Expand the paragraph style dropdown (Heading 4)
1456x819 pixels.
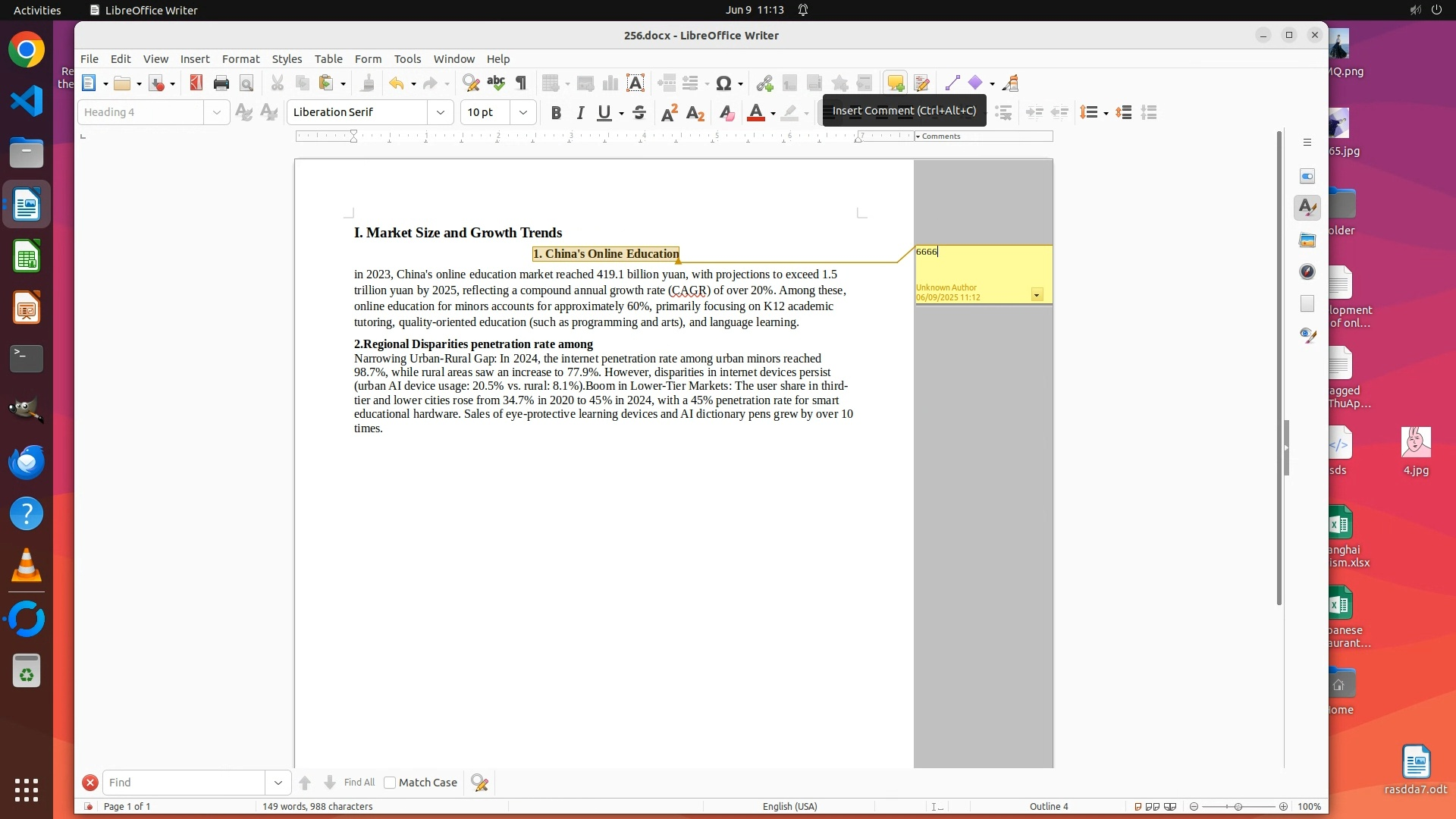pyautogui.click(x=217, y=113)
